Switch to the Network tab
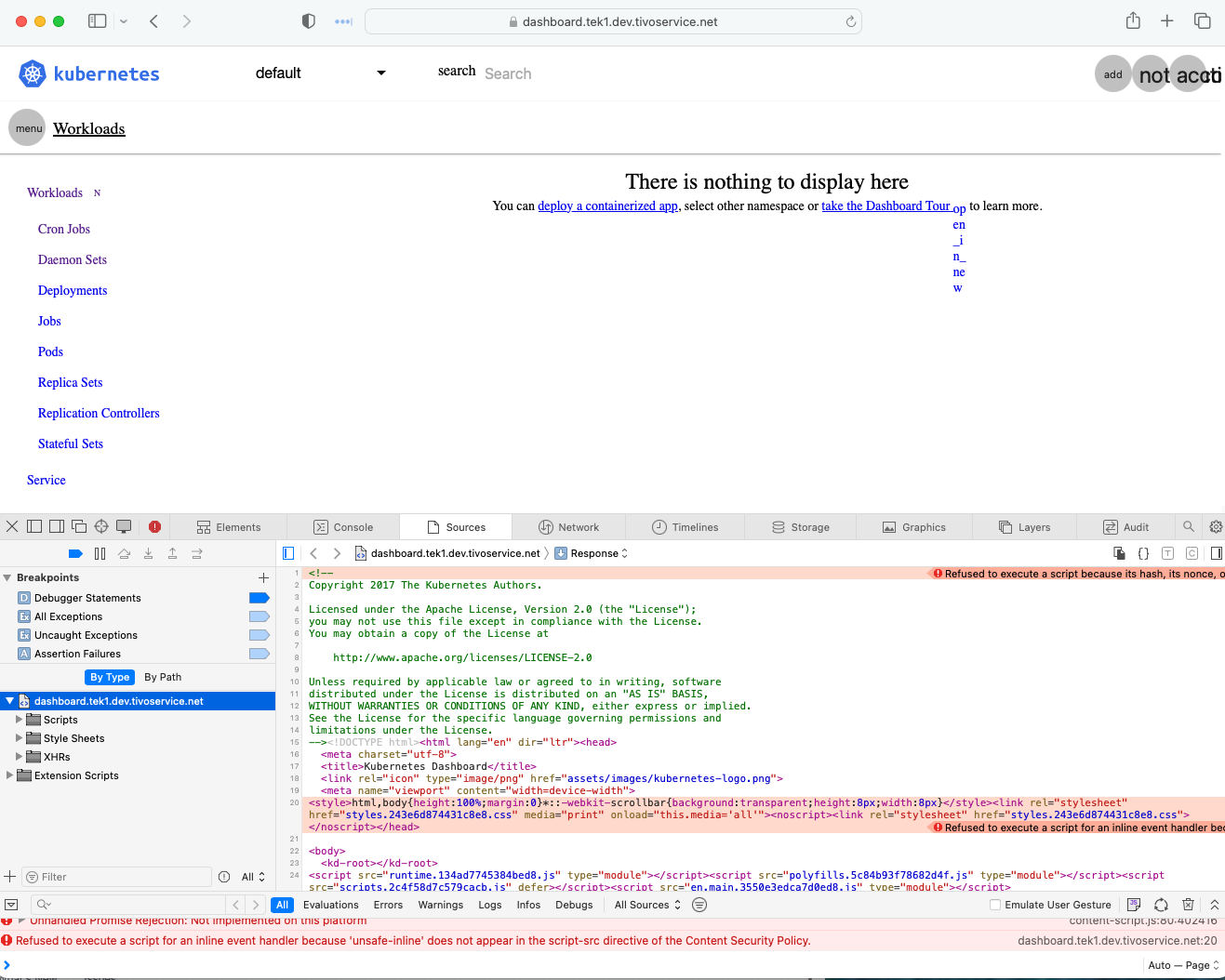Screen dimensions: 1225x980 (x=569, y=526)
